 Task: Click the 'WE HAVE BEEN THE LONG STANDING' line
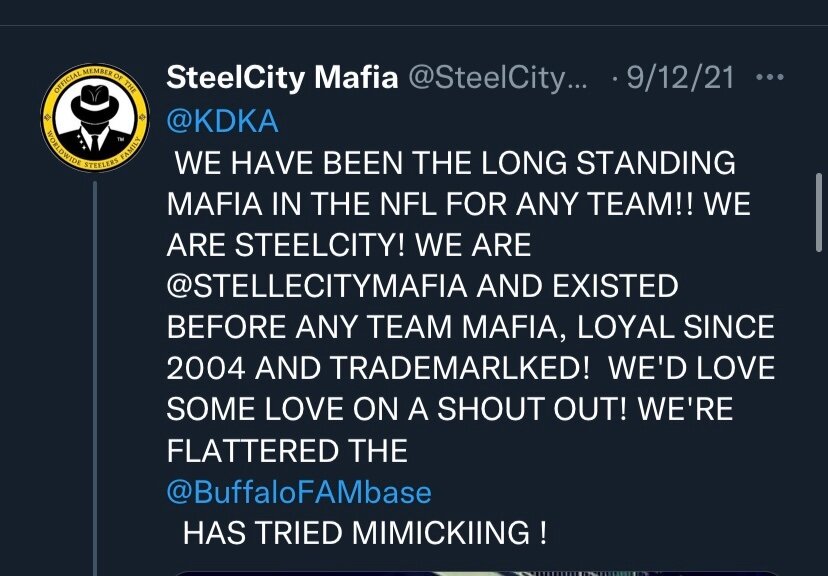(x=455, y=163)
